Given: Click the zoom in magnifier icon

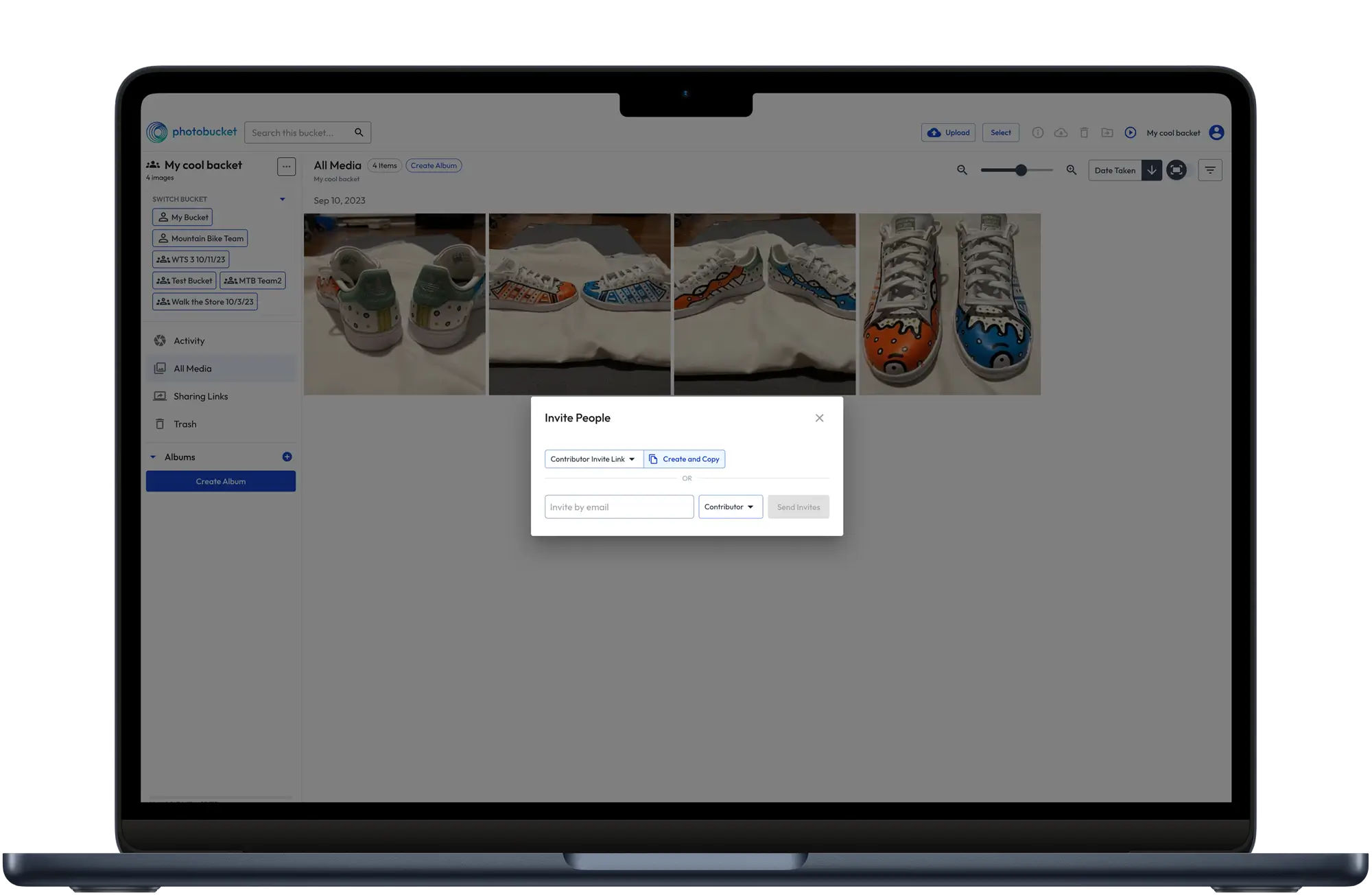Looking at the screenshot, I should tap(1072, 170).
